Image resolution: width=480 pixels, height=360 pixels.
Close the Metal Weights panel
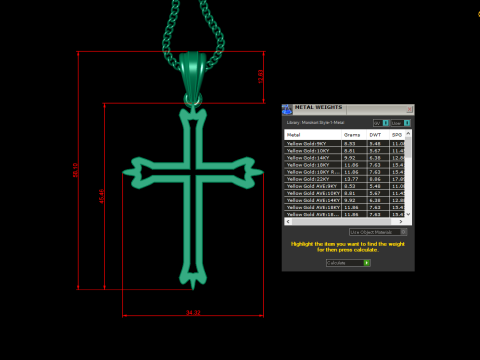409,109
